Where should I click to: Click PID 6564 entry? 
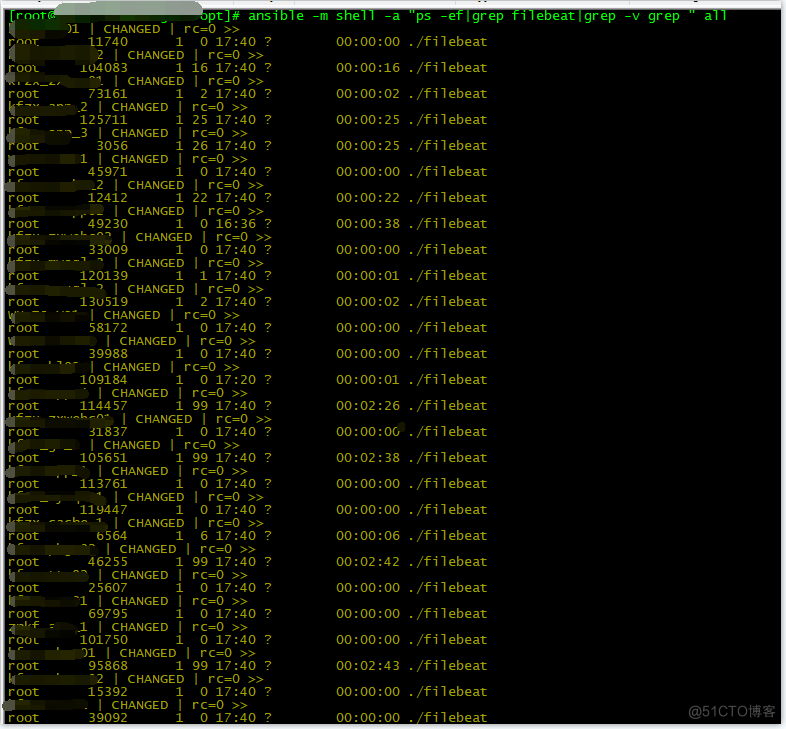[x=112, y=536]
